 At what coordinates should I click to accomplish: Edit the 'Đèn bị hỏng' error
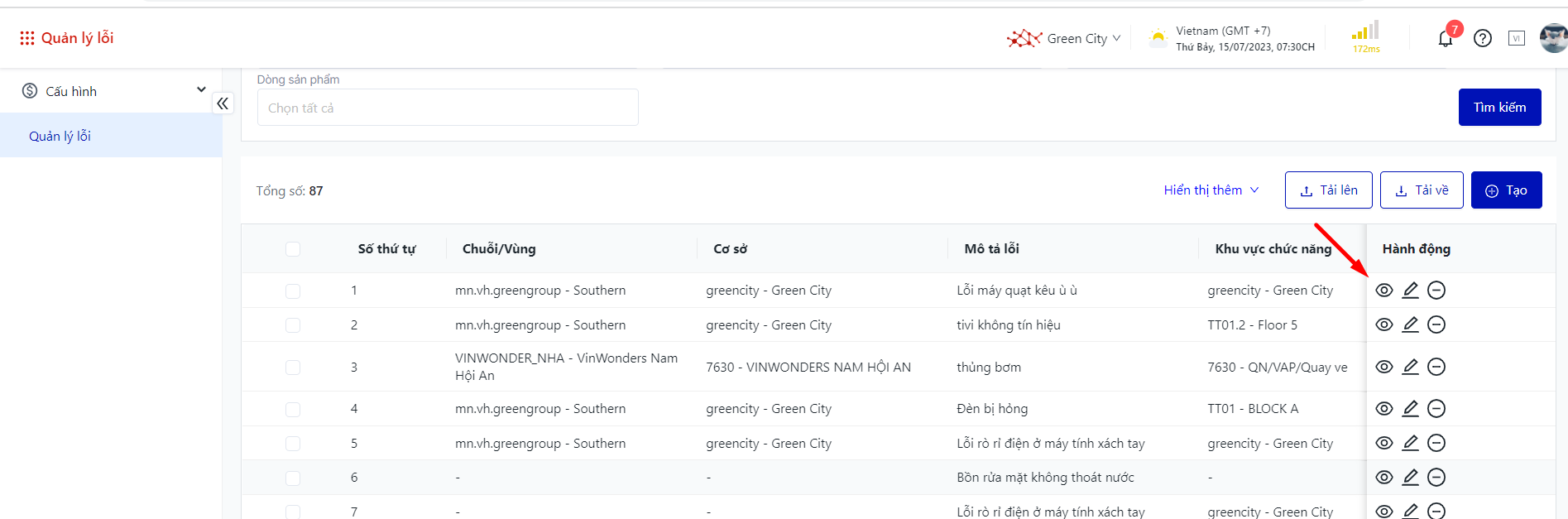click(1411, 409)
